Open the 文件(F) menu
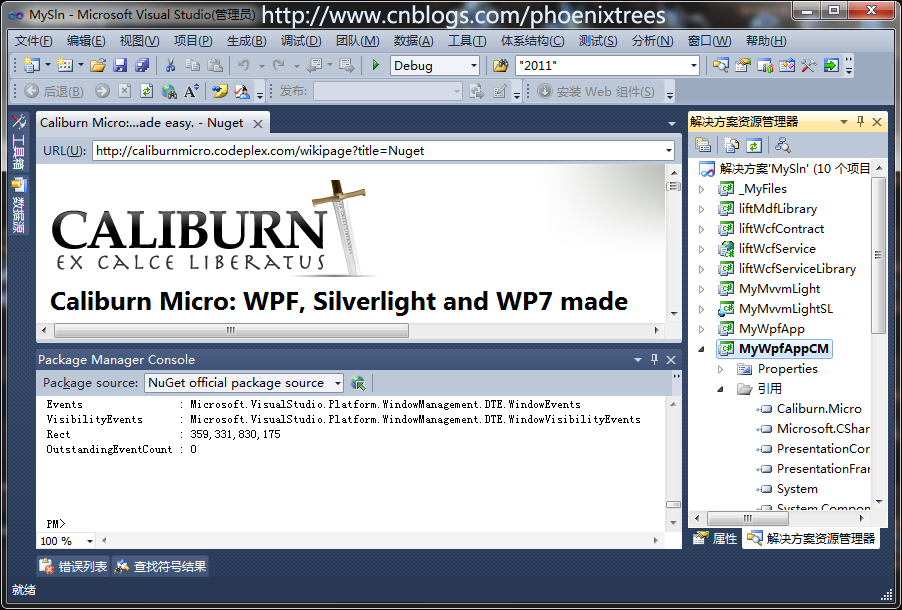This screenshot has height=610, width=902. pyautogui.click(x=33, y=41)
